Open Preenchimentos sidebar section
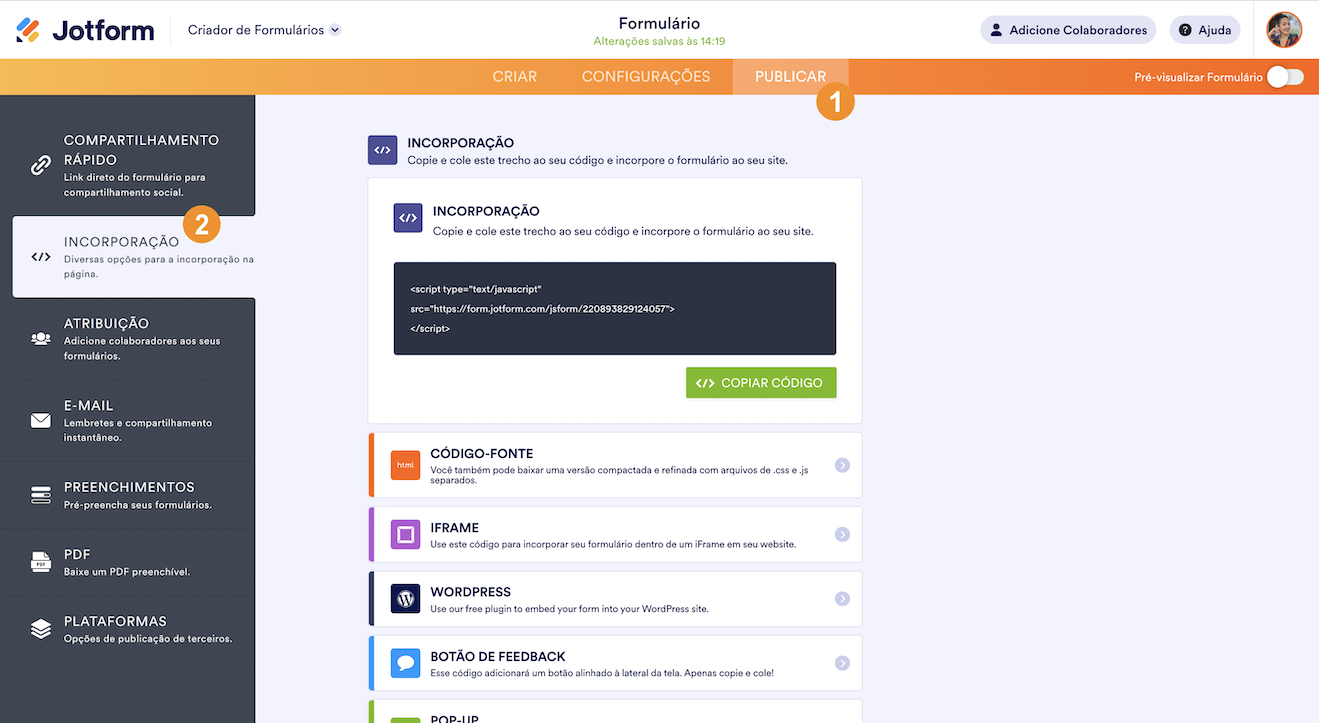The height and width of the screenshot is (723, 1319). pos(127,495)
